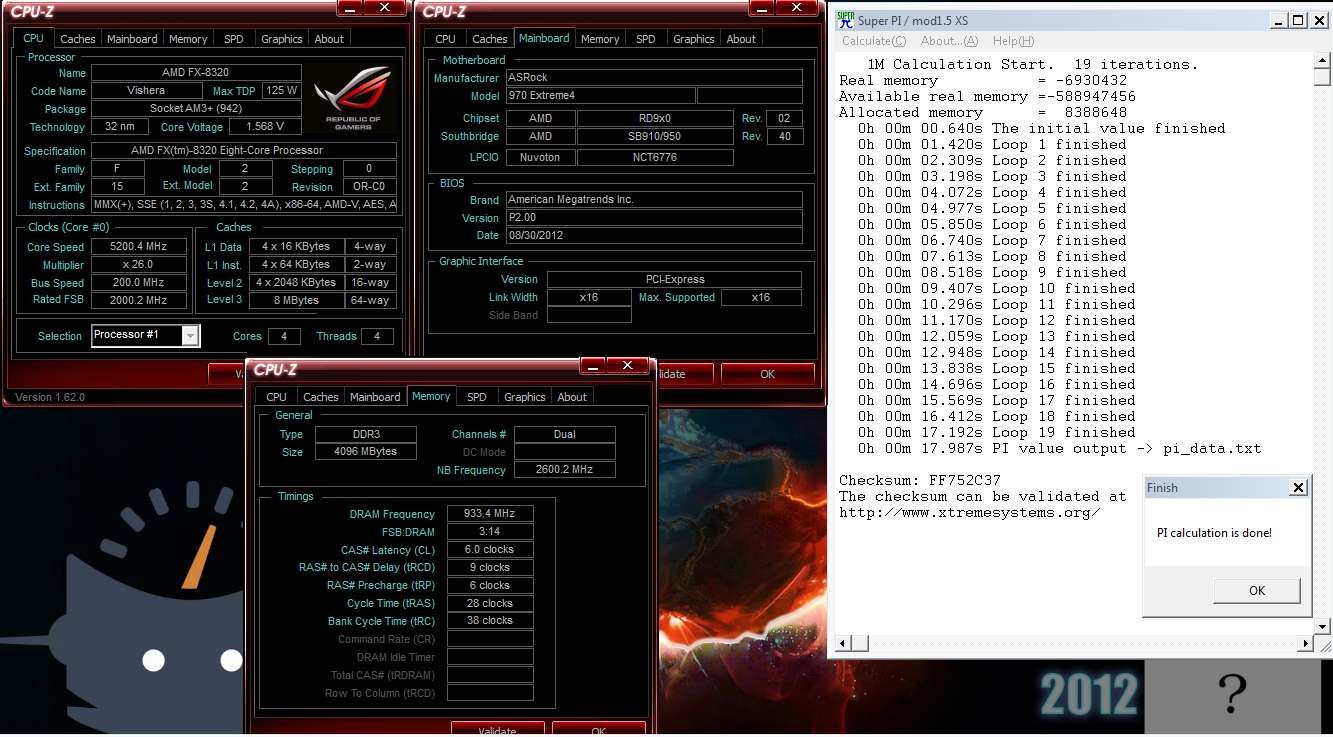The width and height of the screenshot is (1333, 737).
Task: Click the xtremesystems.org URL text
Action: [x=969, y=513]
